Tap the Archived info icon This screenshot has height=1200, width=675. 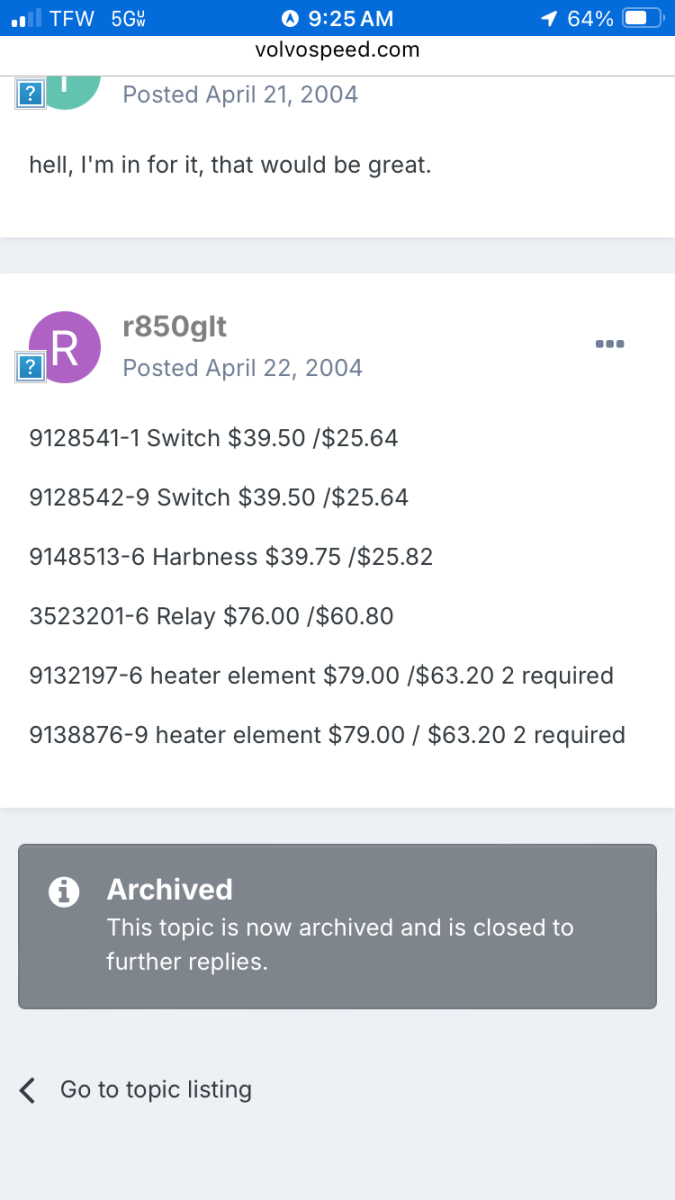pos(64,891)
